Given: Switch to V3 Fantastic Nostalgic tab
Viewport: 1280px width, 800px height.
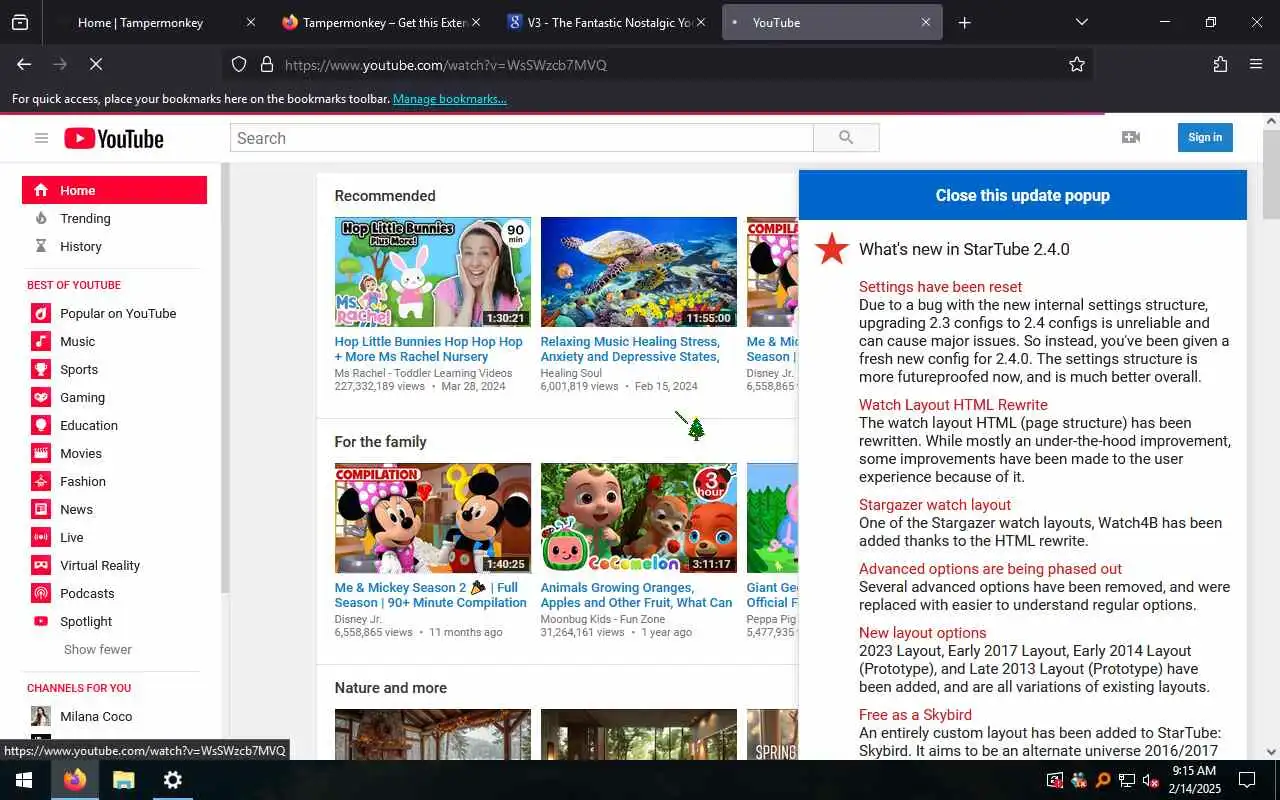Looking at the screenshot, I should (x=606, y=22).
